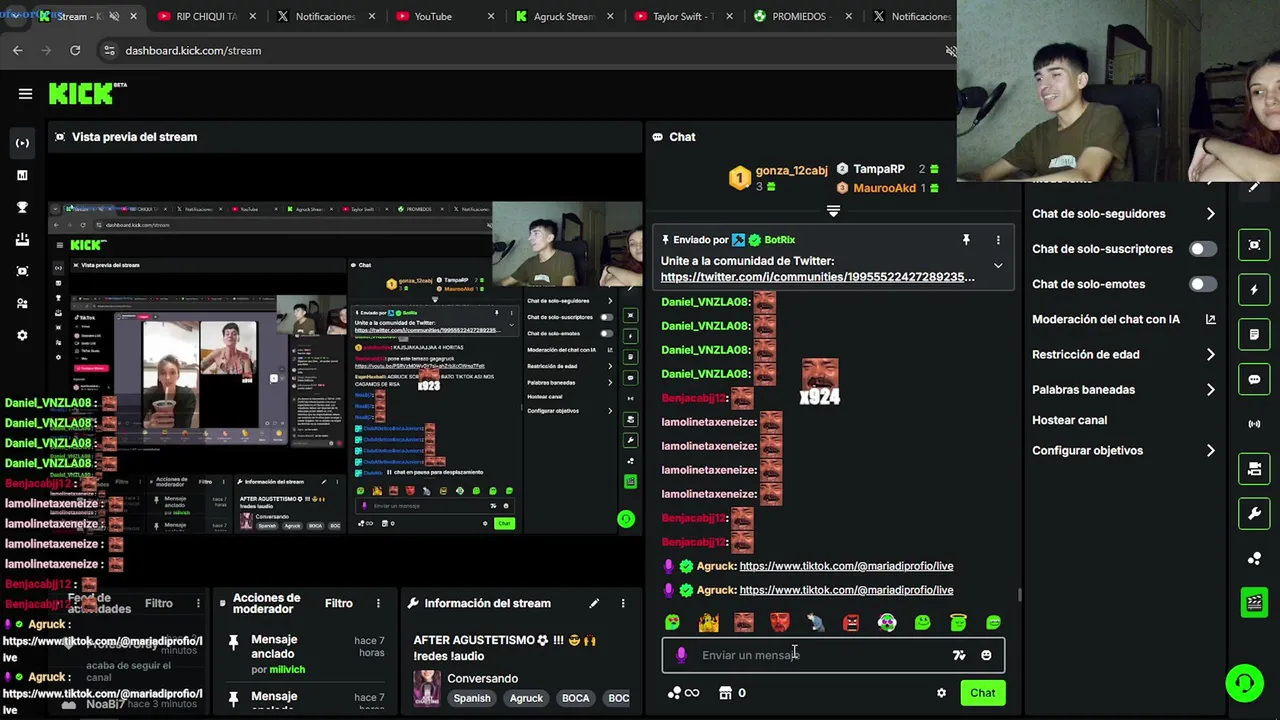Open Filtro in Acciones de moderador
This screenshot has width=1280, height=720.
coord(339,603)
